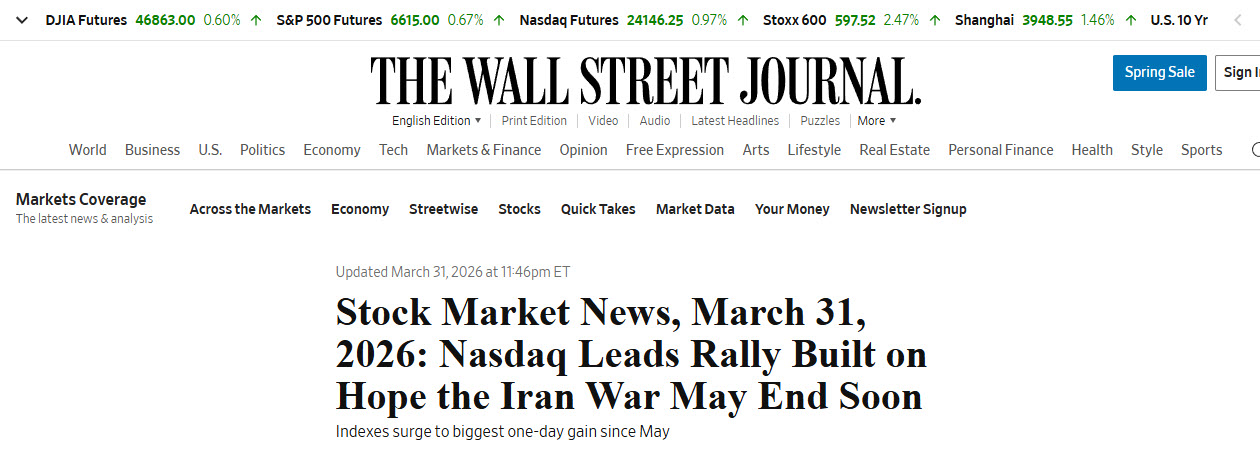
Task: Select the Streetwise tab
Action: (443, 209)
